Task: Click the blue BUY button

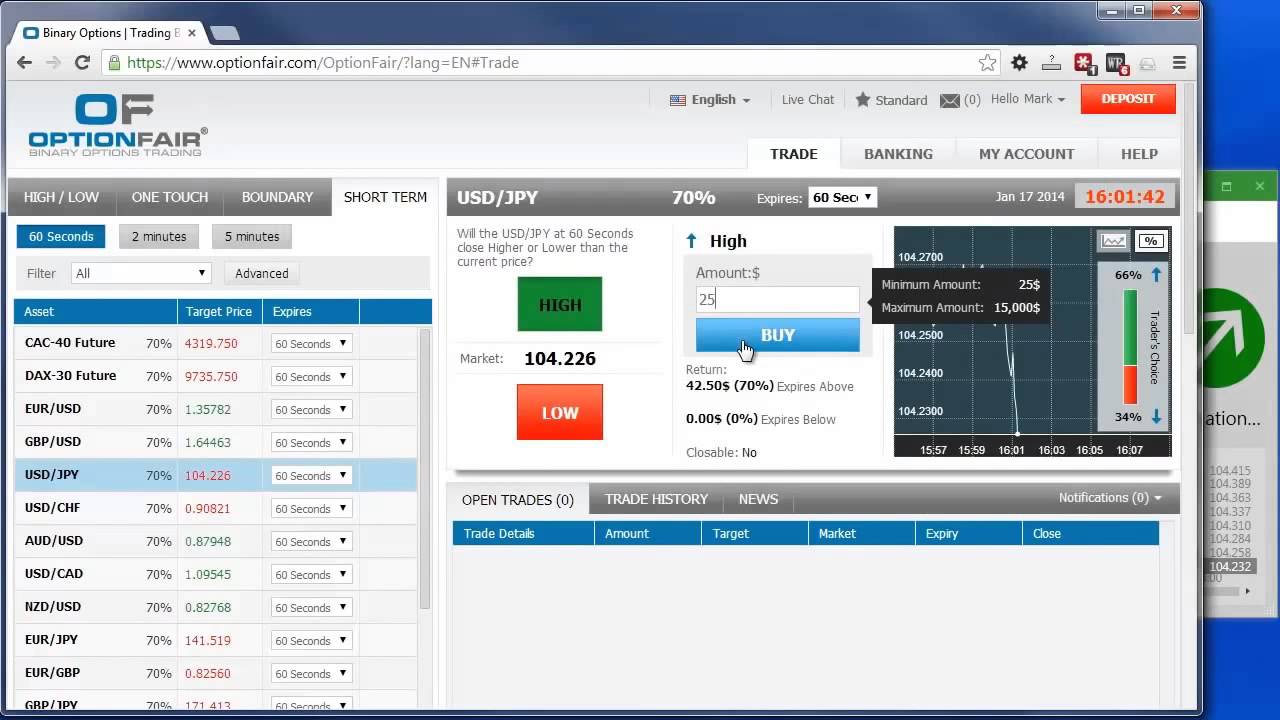Action: [777, 335]
